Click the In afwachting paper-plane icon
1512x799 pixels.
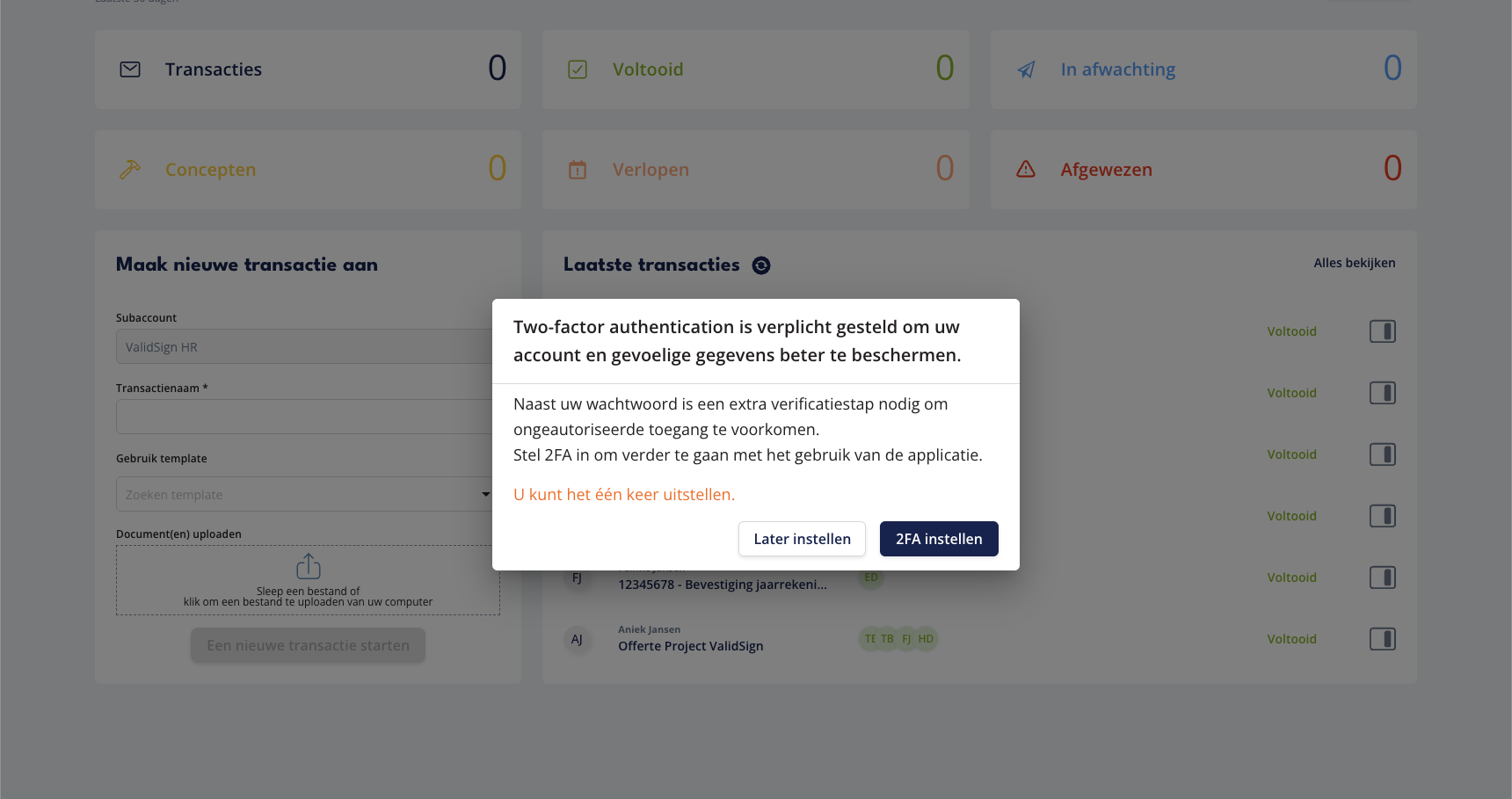coord(1026,69)
